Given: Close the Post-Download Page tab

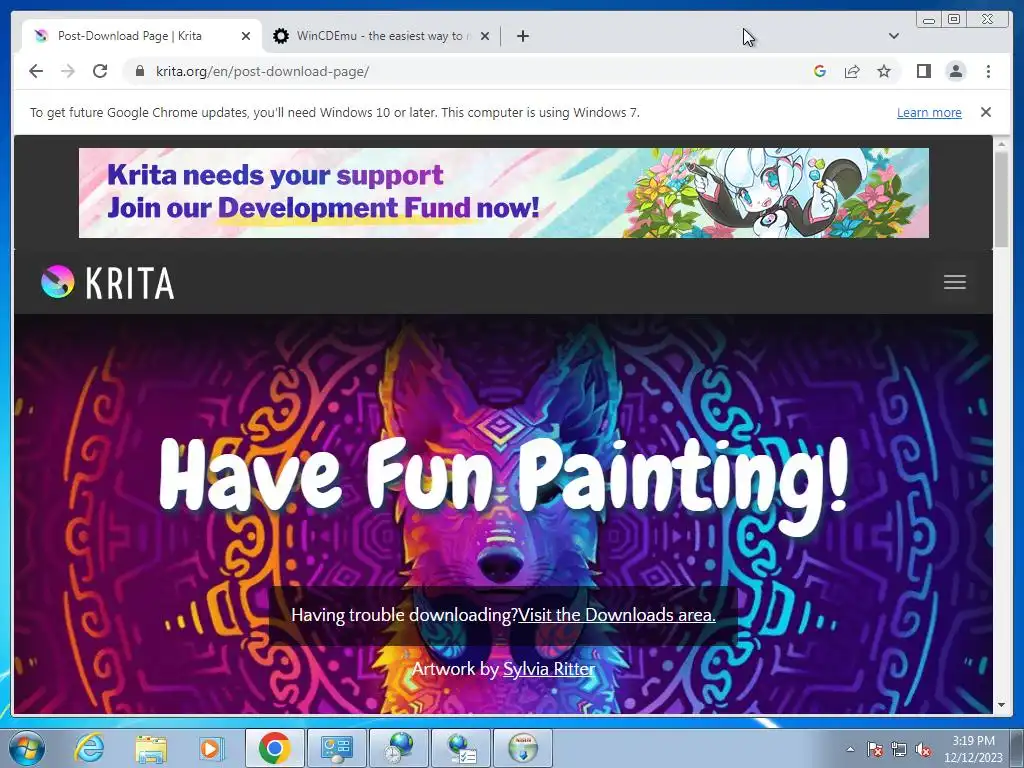Looking at the screenshot, I should click(x=246, y=36).
